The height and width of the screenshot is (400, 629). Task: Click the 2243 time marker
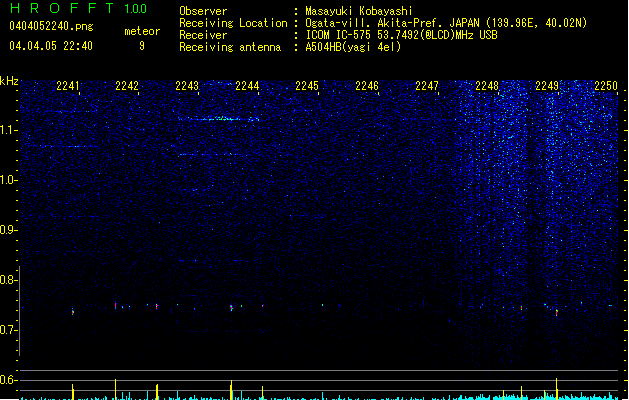(187, 86)
